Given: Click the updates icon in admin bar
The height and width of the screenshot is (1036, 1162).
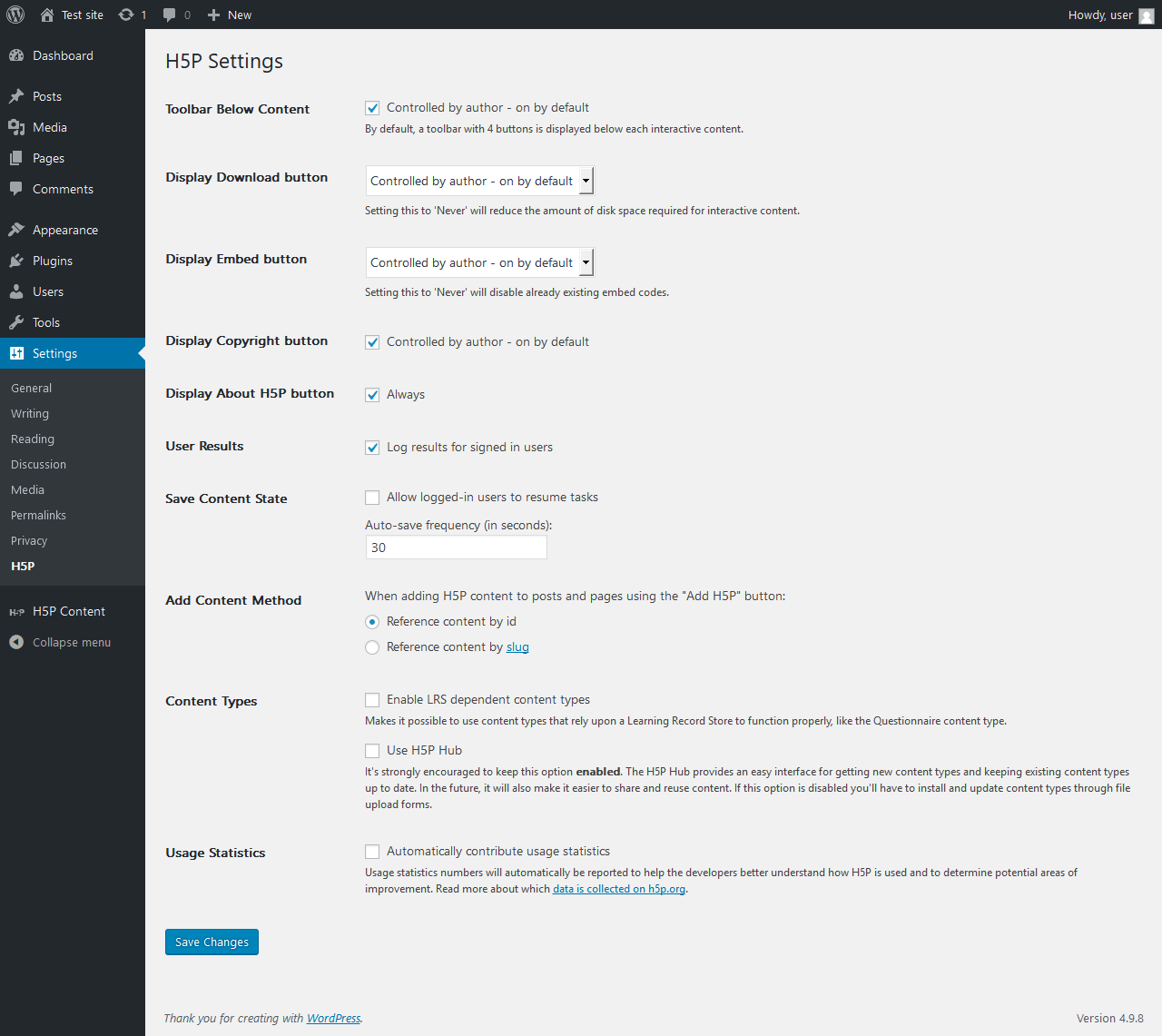Looking at the screenshot, I should coord(126,15).
